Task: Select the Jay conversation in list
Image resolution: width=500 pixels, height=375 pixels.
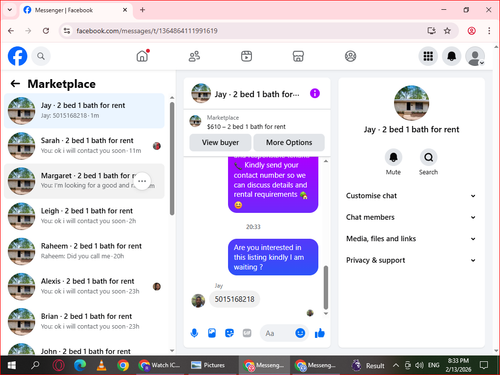Action: 84,111
